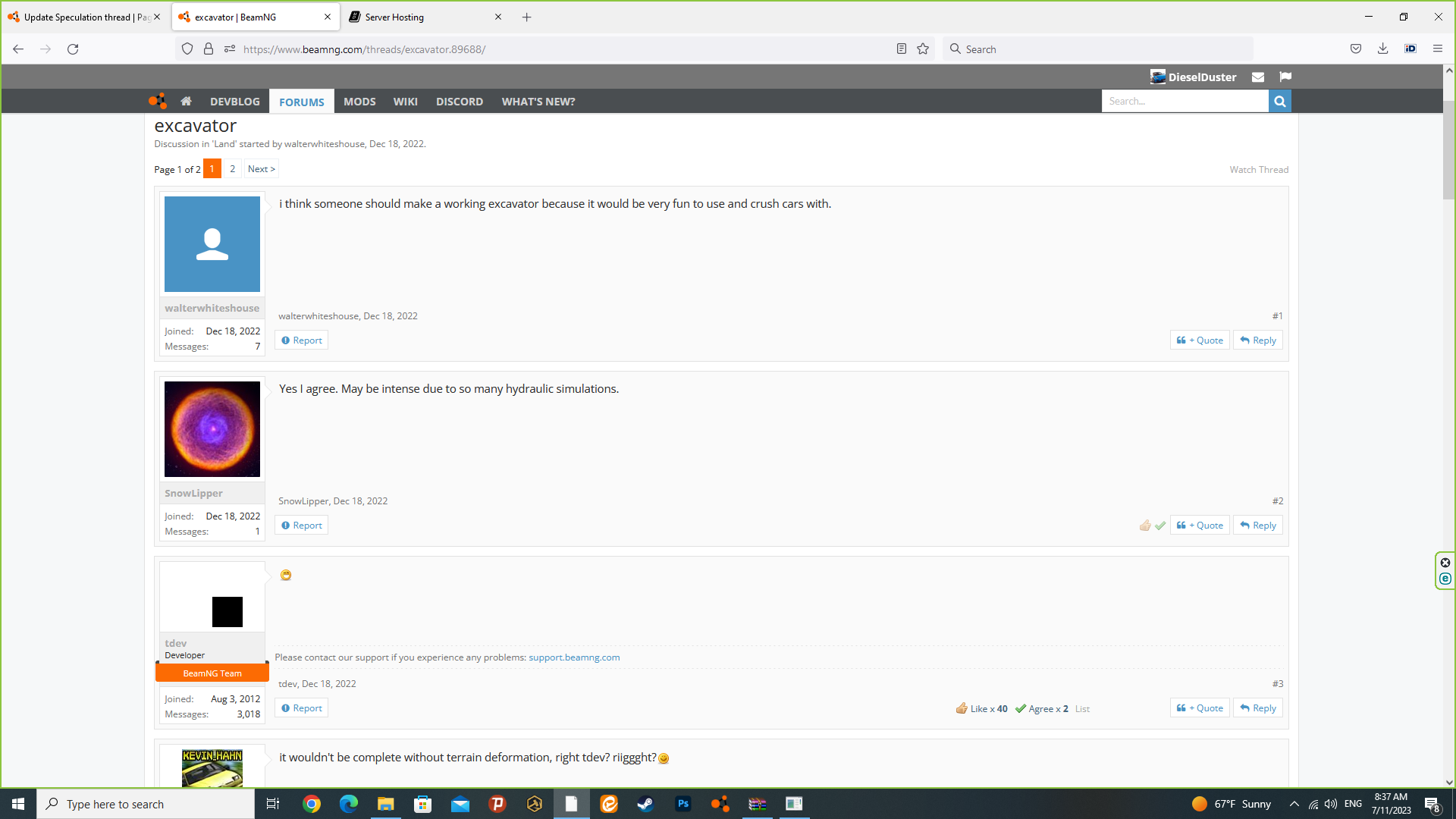Open the likes List link on tdev's post
Image resolution: width=1456 pixels, height=819 pixels.
click(x=1082, y=709)
